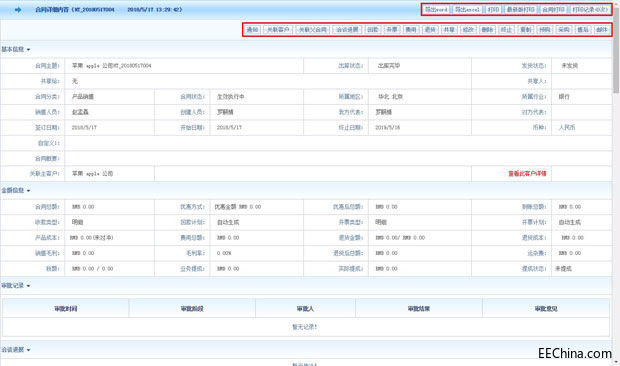This screenshot has height=366, width=620.
Task: Click the 关联父合同 button
Action: 312,30
